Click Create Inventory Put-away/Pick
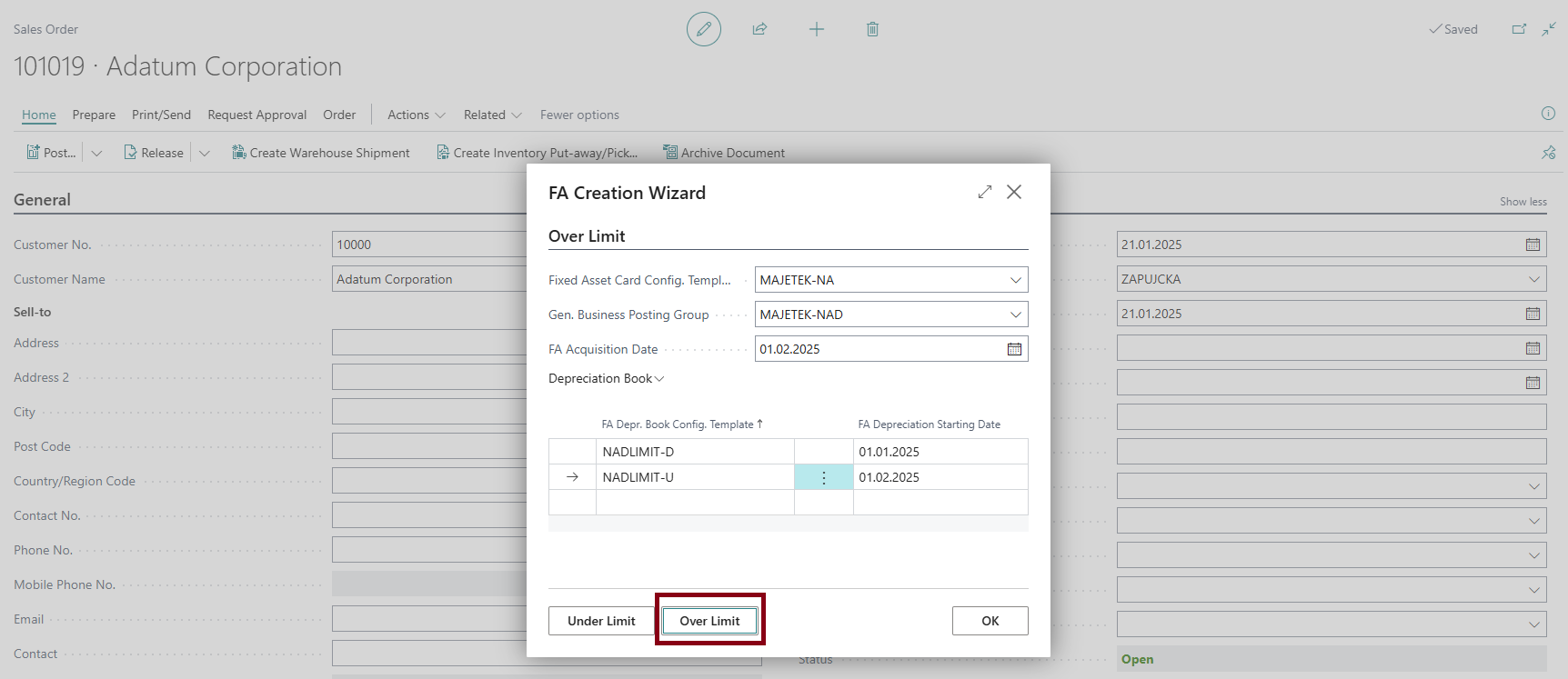1568x679 pixels. pos(537,153)
